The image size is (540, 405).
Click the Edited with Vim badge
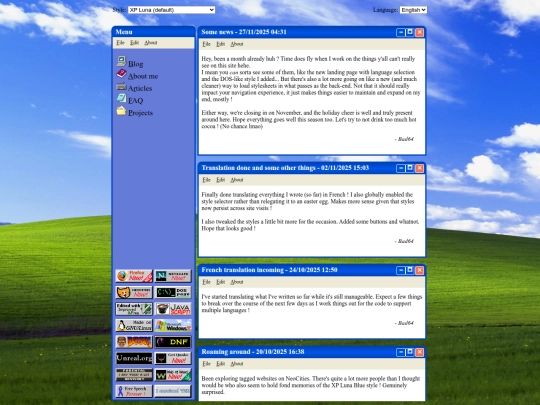tap(134, 309)
